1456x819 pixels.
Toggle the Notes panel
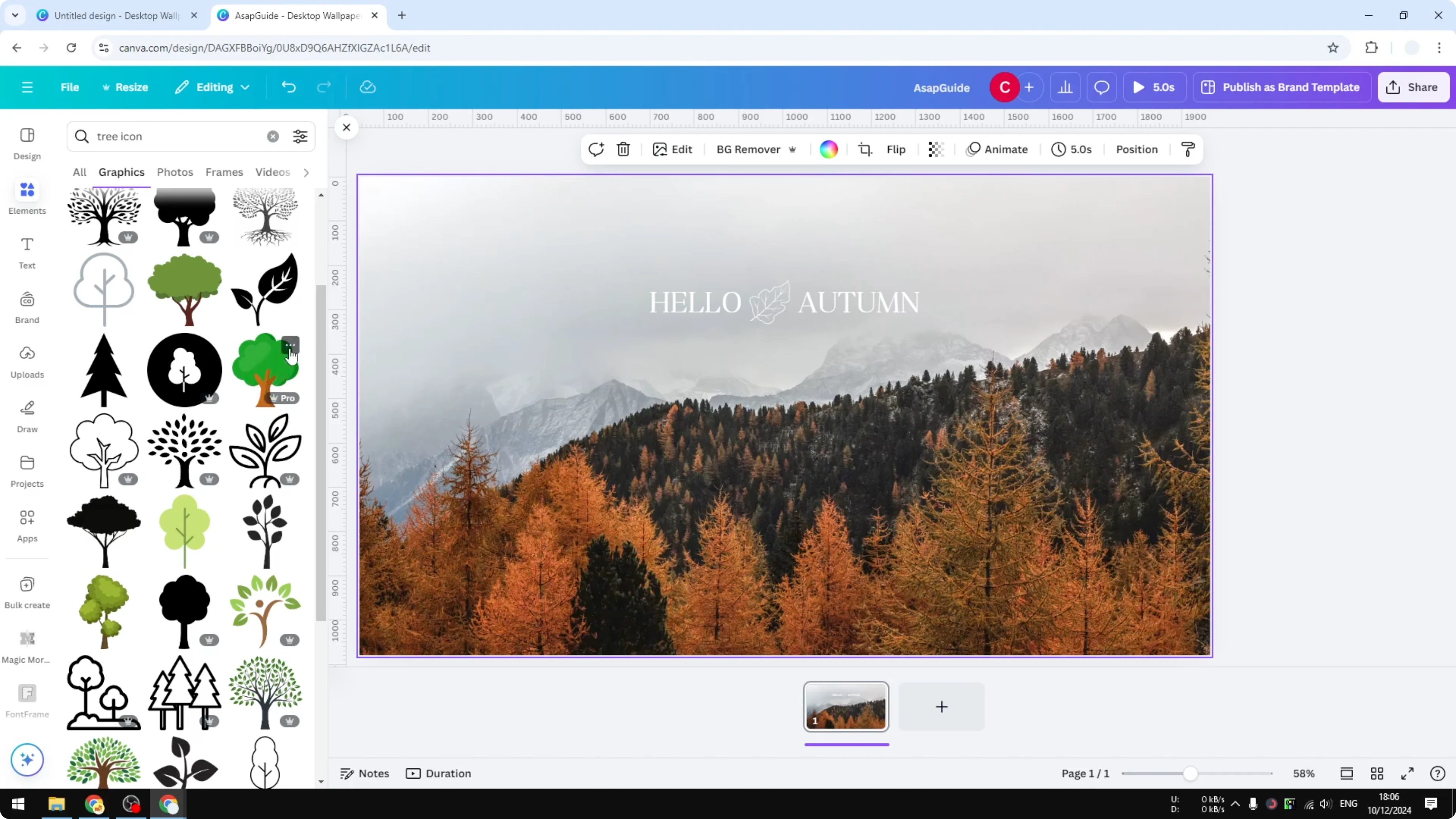click(x=364, y=773)
